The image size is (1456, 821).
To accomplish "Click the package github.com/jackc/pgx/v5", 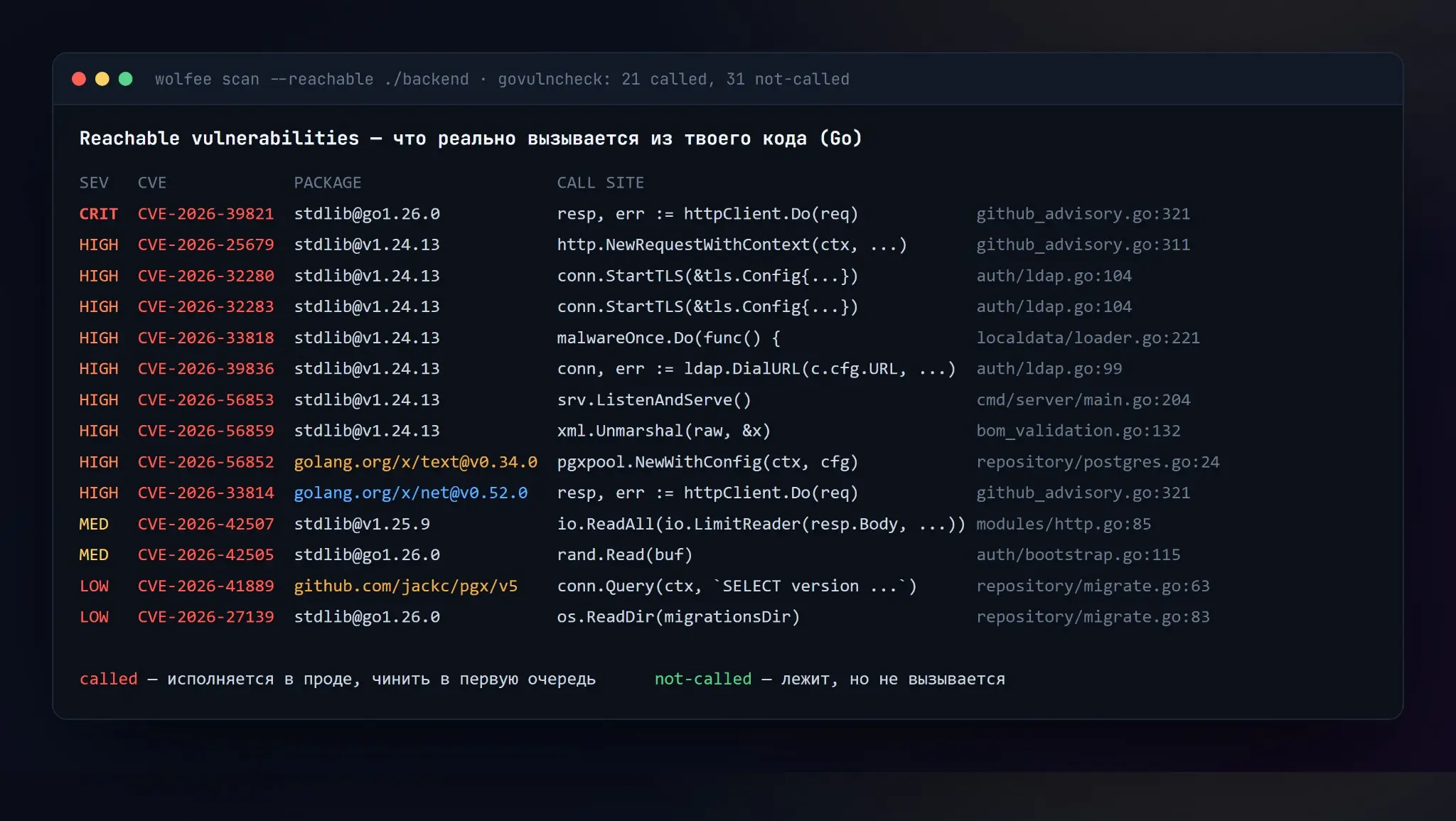I will click(x=406, y=586).
